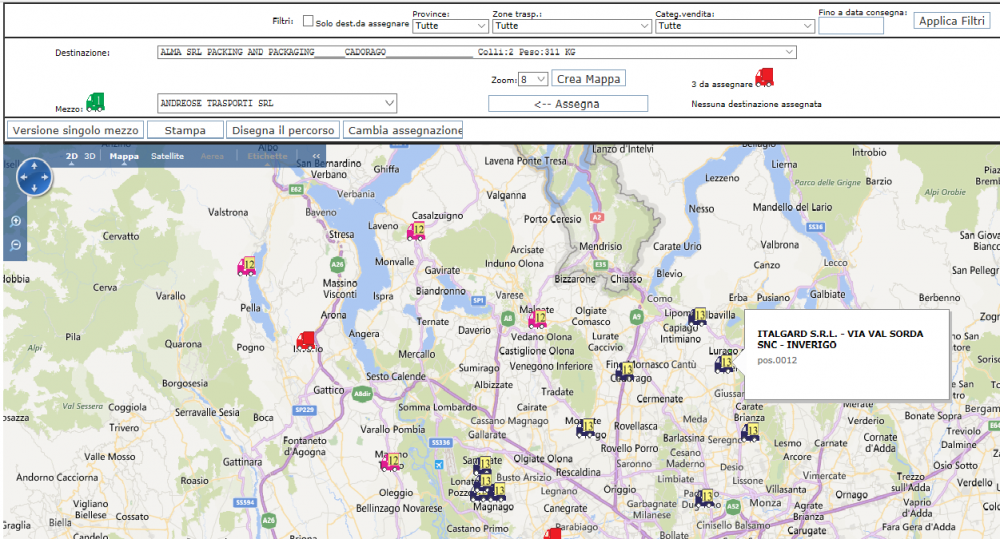
Task: Click blue truck 13 near Lipomo
Action: pyautogui.click(x=697, y=316)
